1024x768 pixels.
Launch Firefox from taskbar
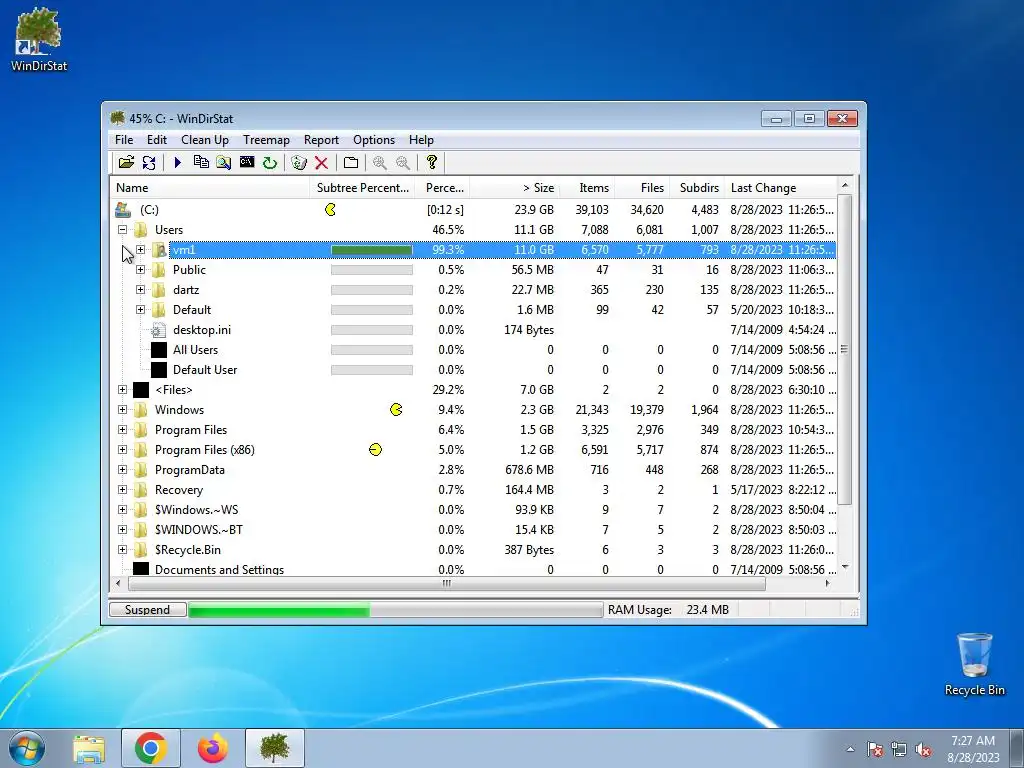[x=213, y=748]
